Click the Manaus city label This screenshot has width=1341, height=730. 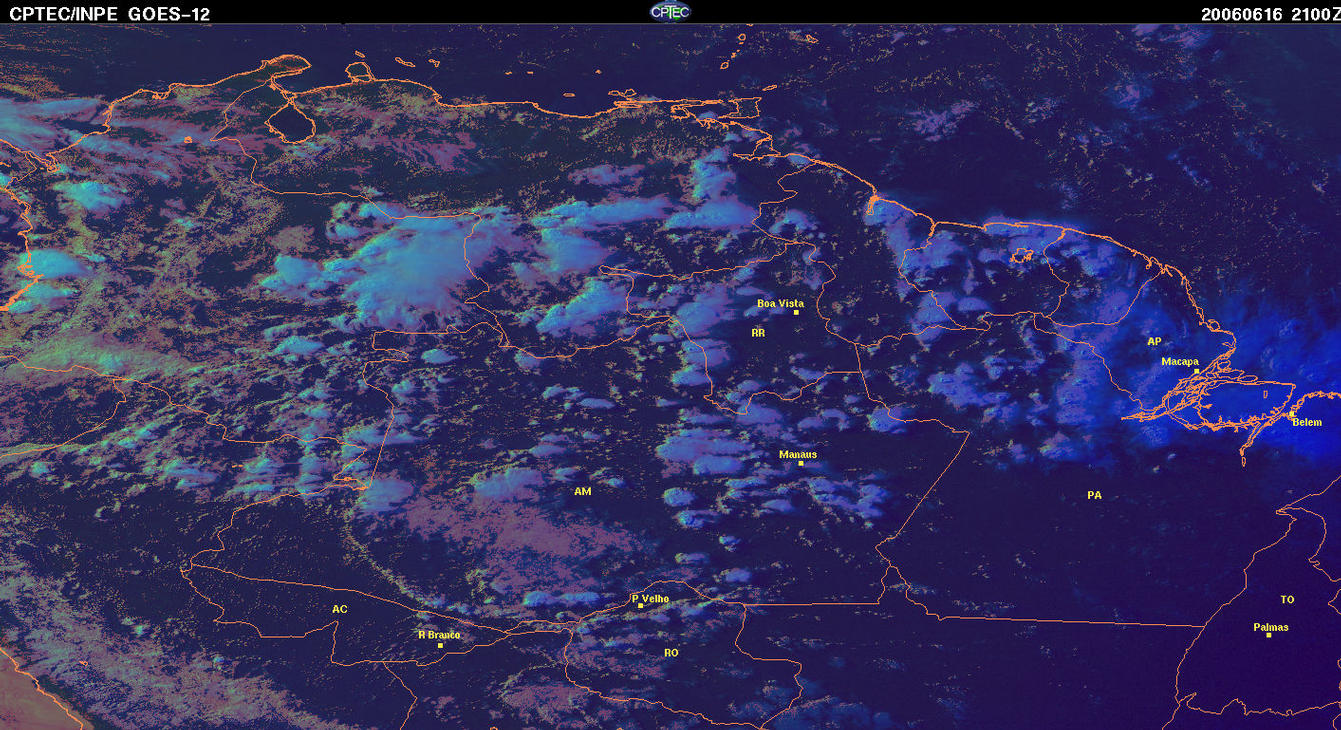[798, 454]
